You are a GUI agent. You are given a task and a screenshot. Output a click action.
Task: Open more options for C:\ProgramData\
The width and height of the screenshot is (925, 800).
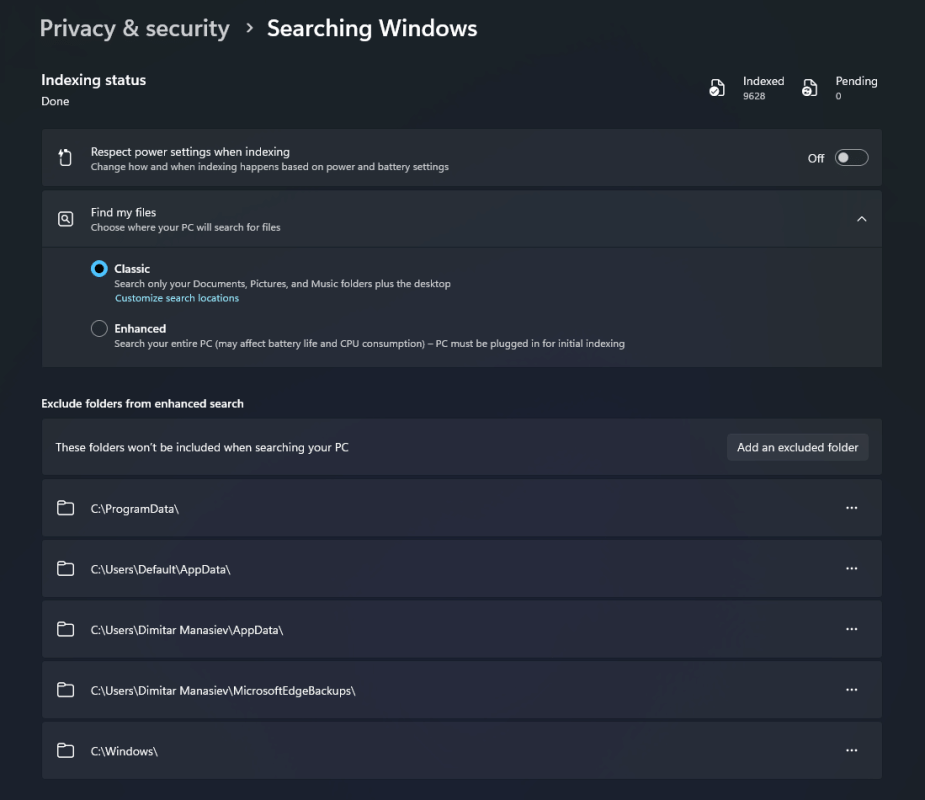tap(851, 508)
